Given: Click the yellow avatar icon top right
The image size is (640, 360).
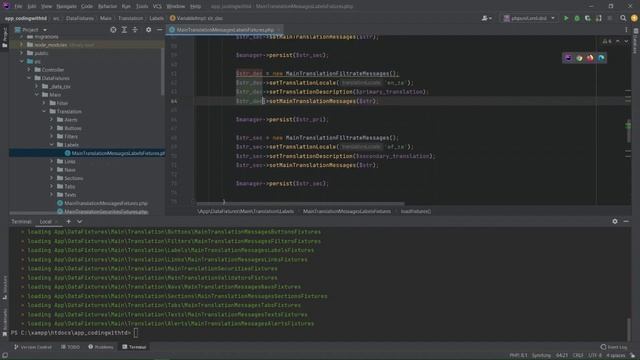Looking at the screenshot, I should tap(634, 18).
